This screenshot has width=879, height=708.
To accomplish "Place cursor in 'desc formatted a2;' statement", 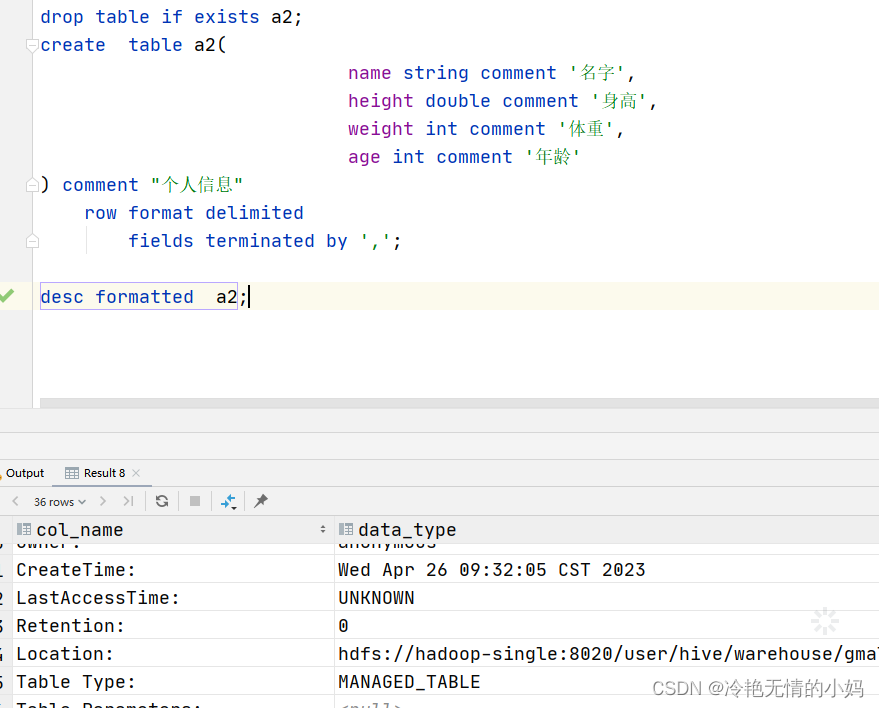I will pyautogui.click(x=143, y=297).
